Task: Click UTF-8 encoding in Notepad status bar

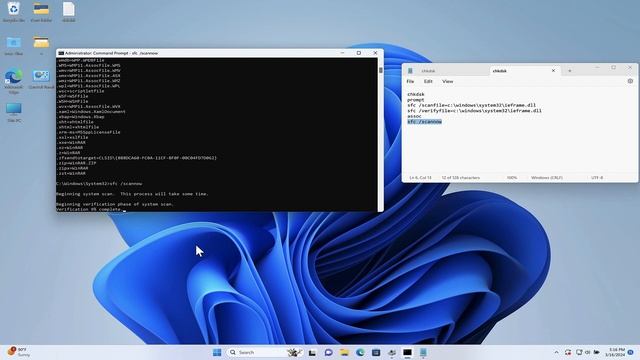Action: (x=597, y=178)
